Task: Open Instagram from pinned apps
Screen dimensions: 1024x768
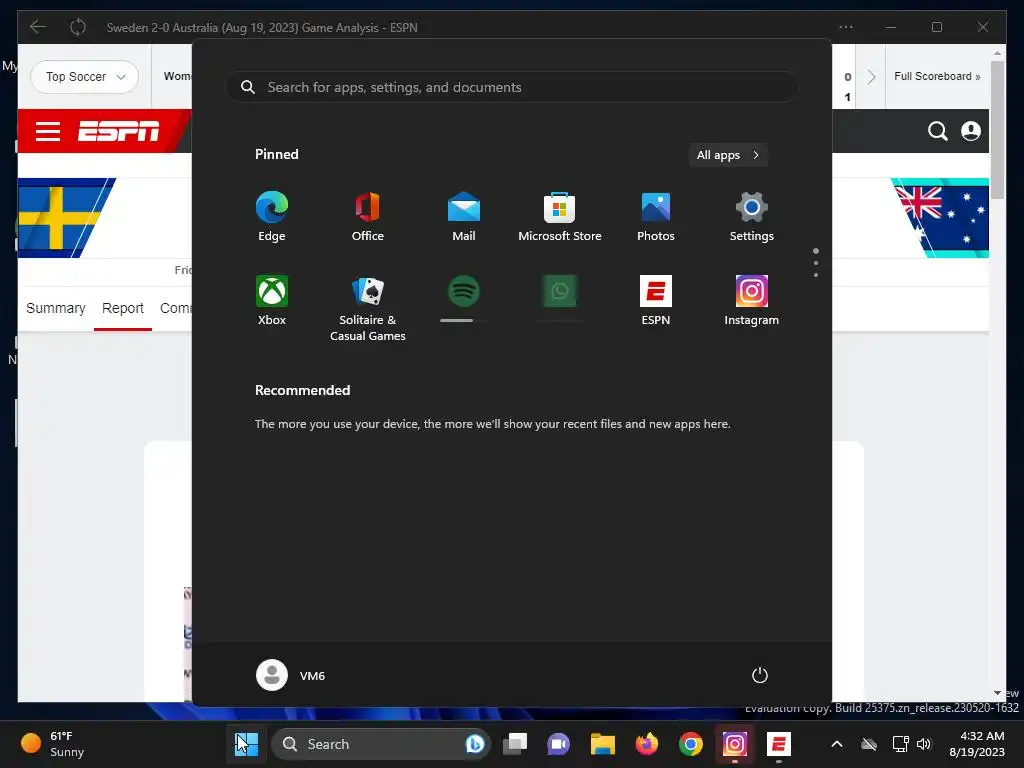Action: pos(752,301)
